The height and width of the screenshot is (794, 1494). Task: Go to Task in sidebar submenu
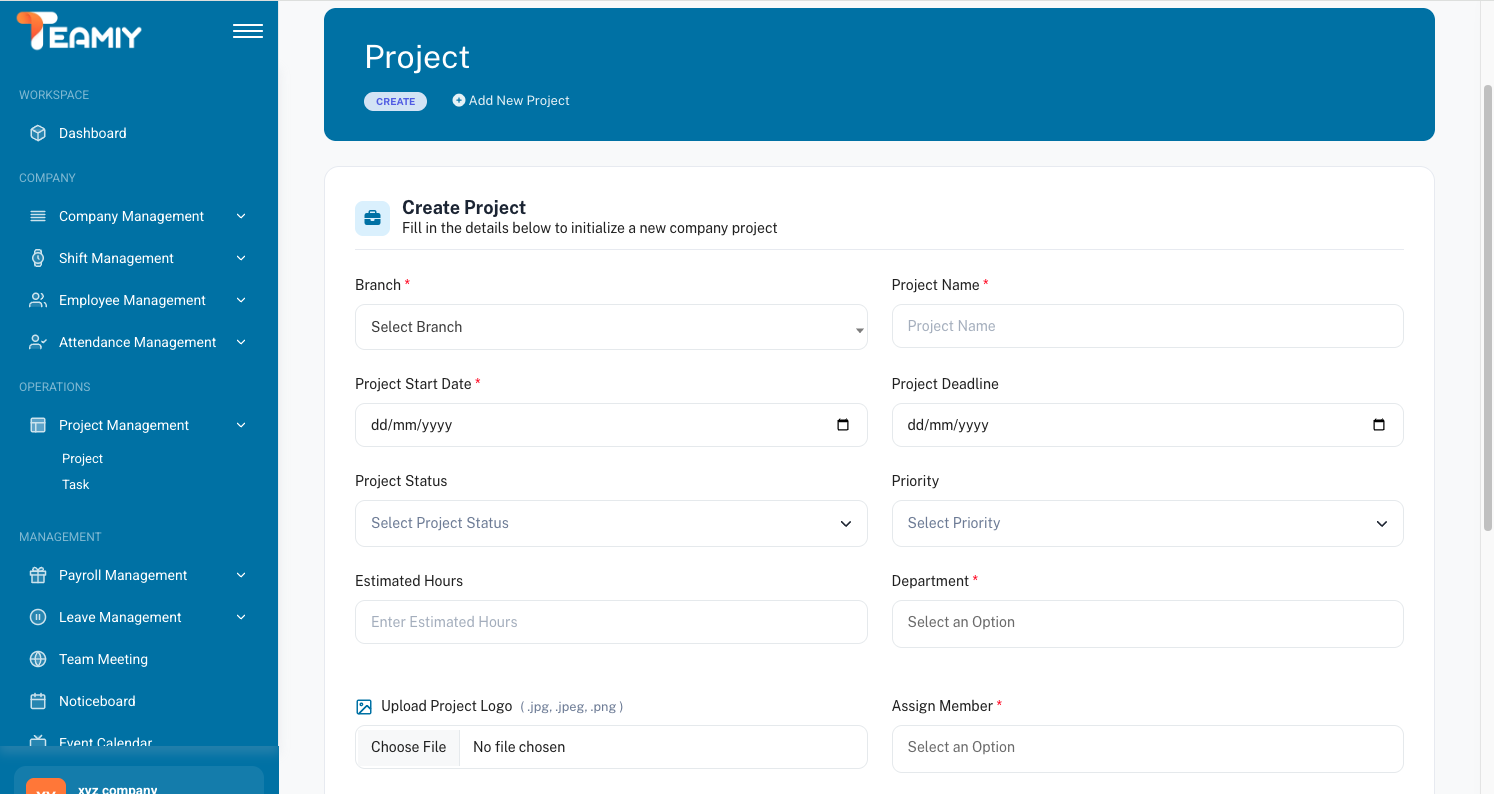point(76,485)
